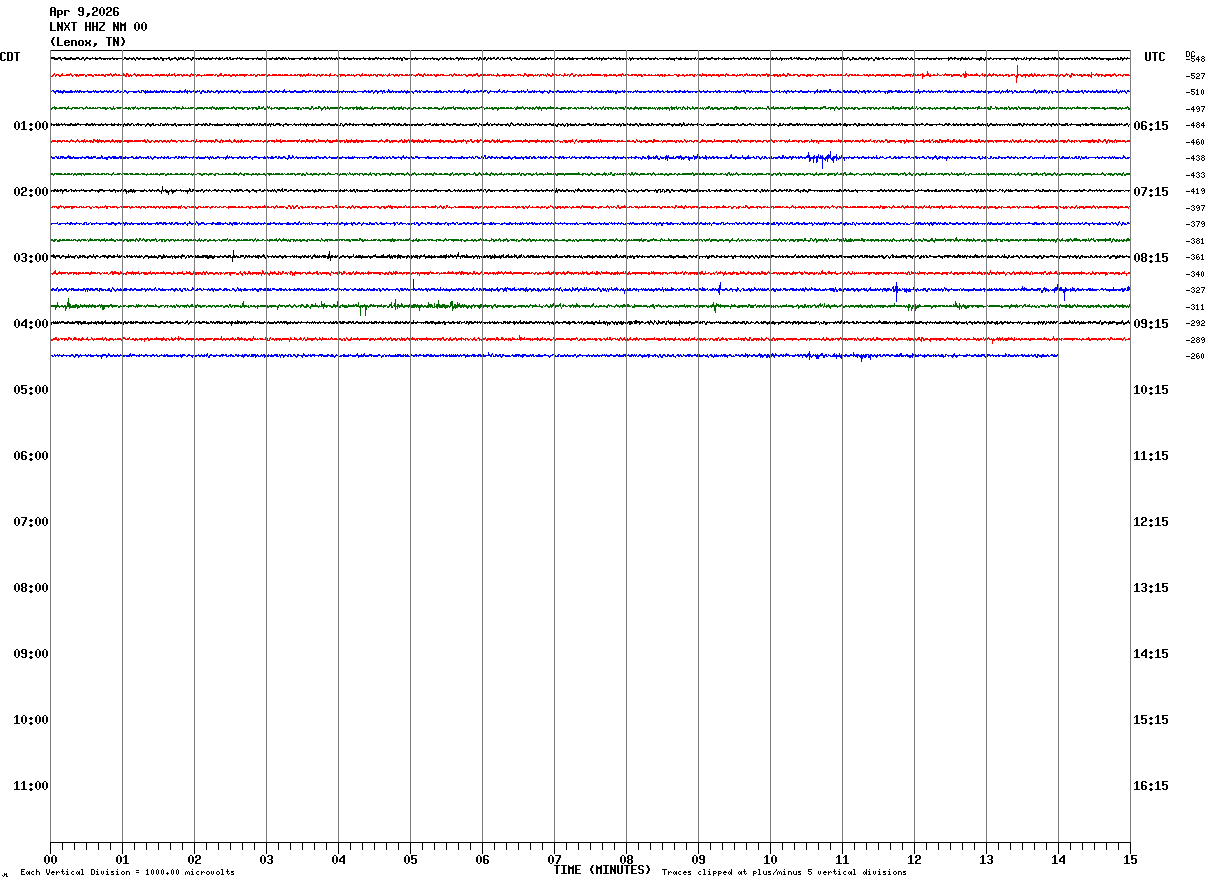Click the '00' minute axis label
Image resolution: width=1210 pixels, height=886 pixels.
[x=50, y=860]
